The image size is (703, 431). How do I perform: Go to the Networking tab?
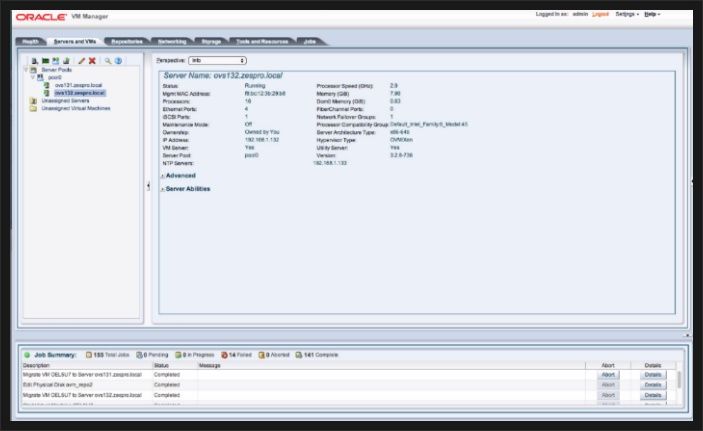(x=172, y=41)
